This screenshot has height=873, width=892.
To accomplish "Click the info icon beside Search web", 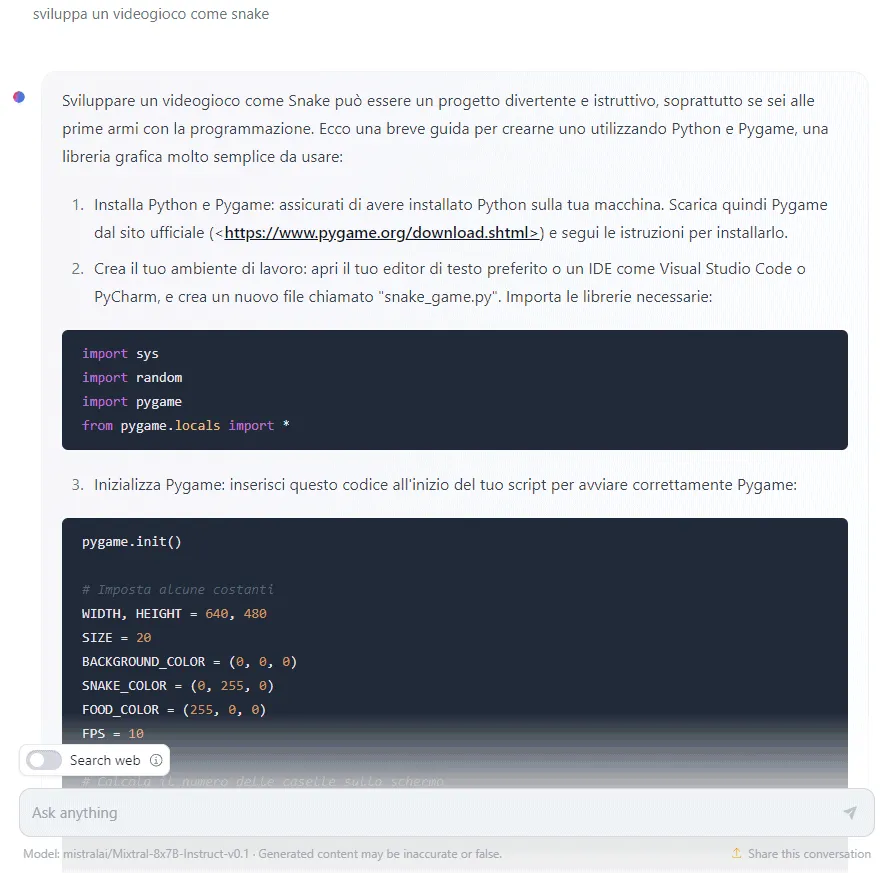I will (157, 760).
